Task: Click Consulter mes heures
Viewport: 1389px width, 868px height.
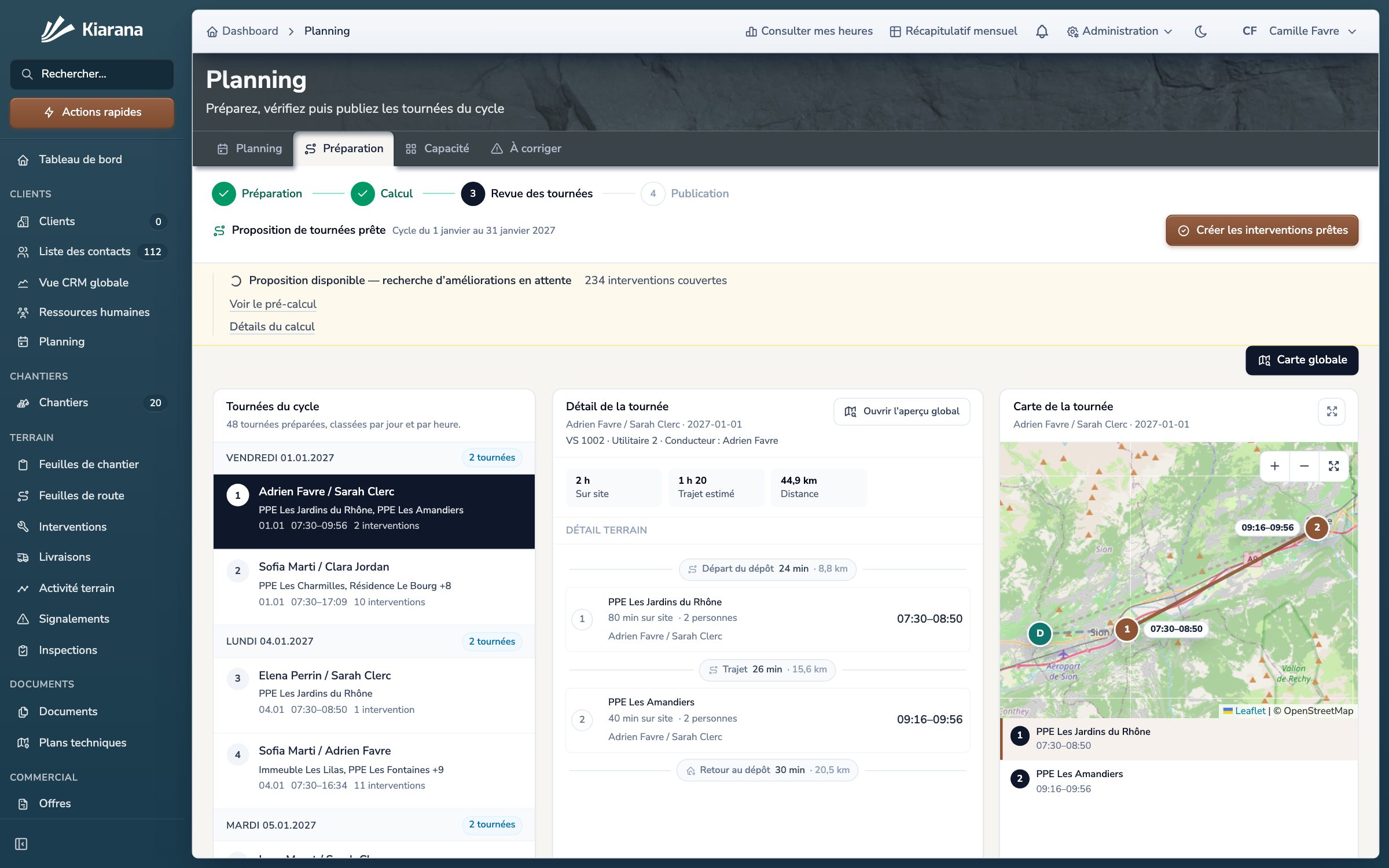Action: pos(809,31)
